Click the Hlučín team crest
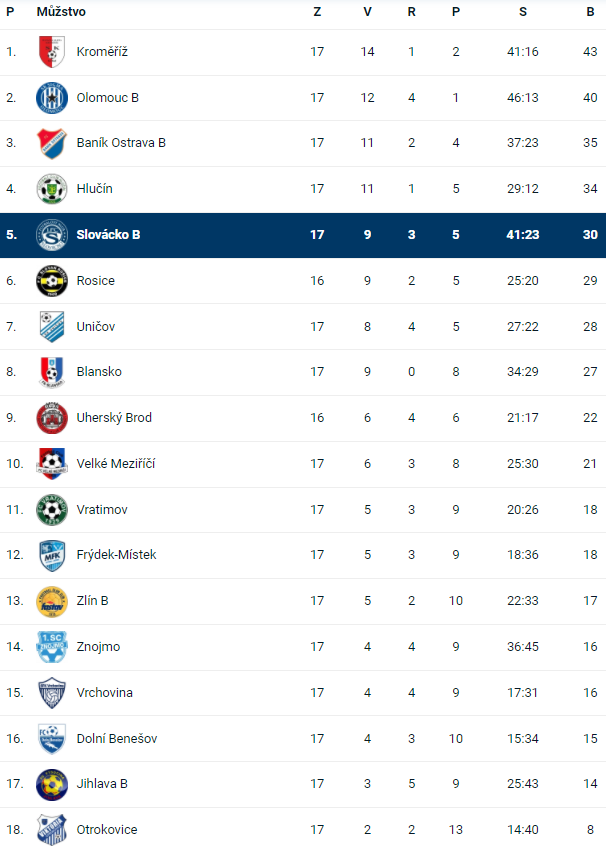The width and height of the screenshot is (606, 851). point(51,189)
